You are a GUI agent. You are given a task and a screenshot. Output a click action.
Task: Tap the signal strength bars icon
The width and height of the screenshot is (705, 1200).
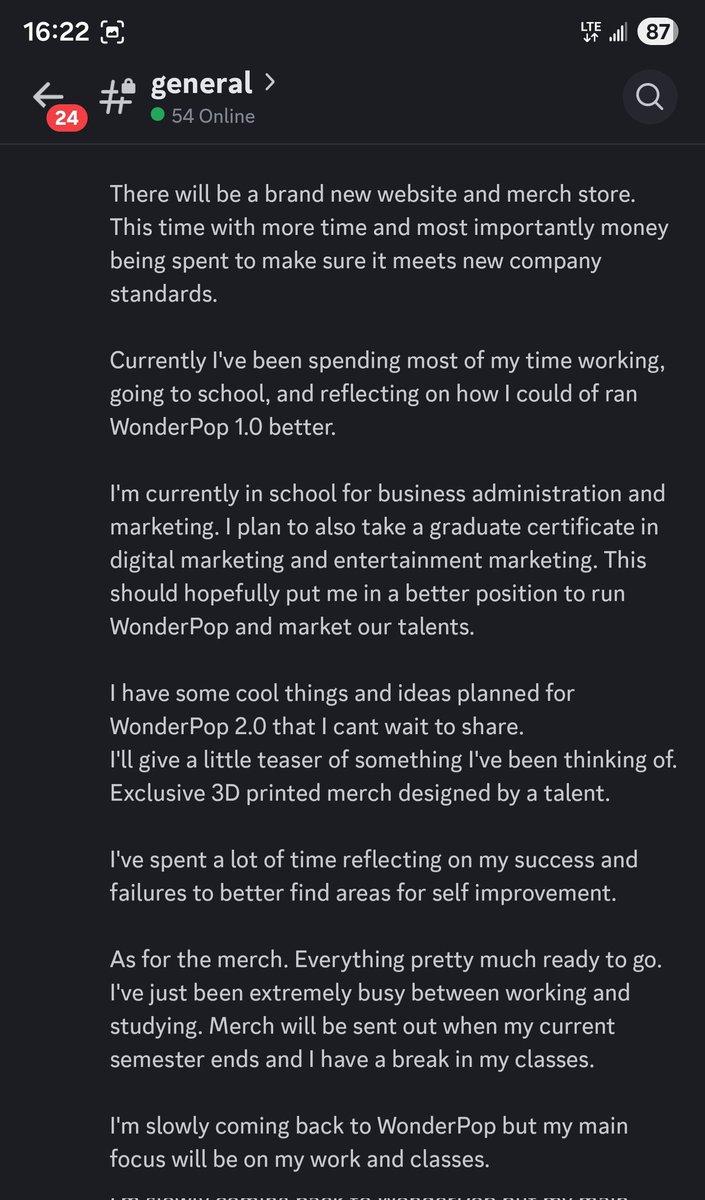pos(618,33)
